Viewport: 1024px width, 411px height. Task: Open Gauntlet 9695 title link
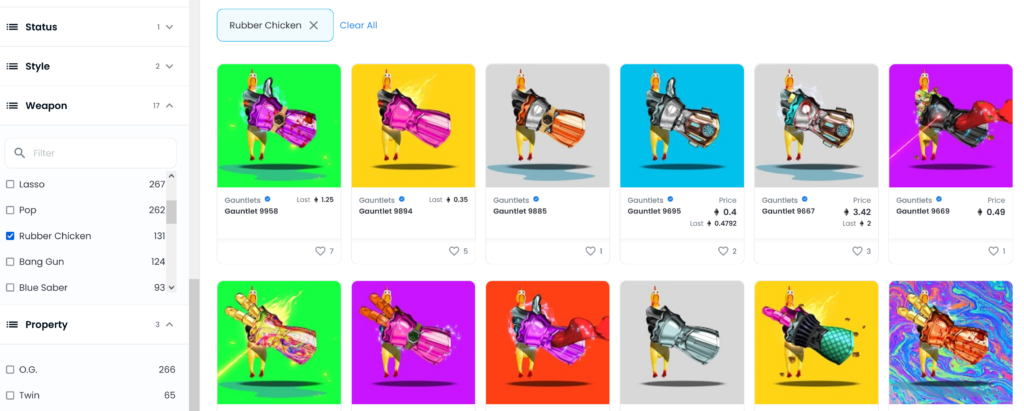tap(654, 211)
